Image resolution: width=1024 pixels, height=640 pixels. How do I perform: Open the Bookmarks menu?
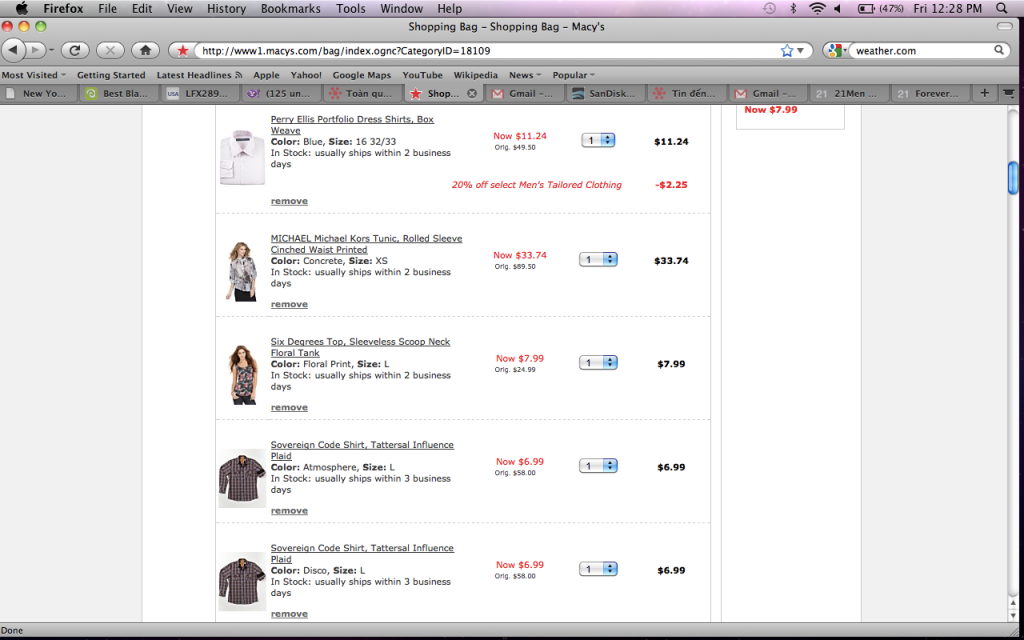[x=290, y=9]
